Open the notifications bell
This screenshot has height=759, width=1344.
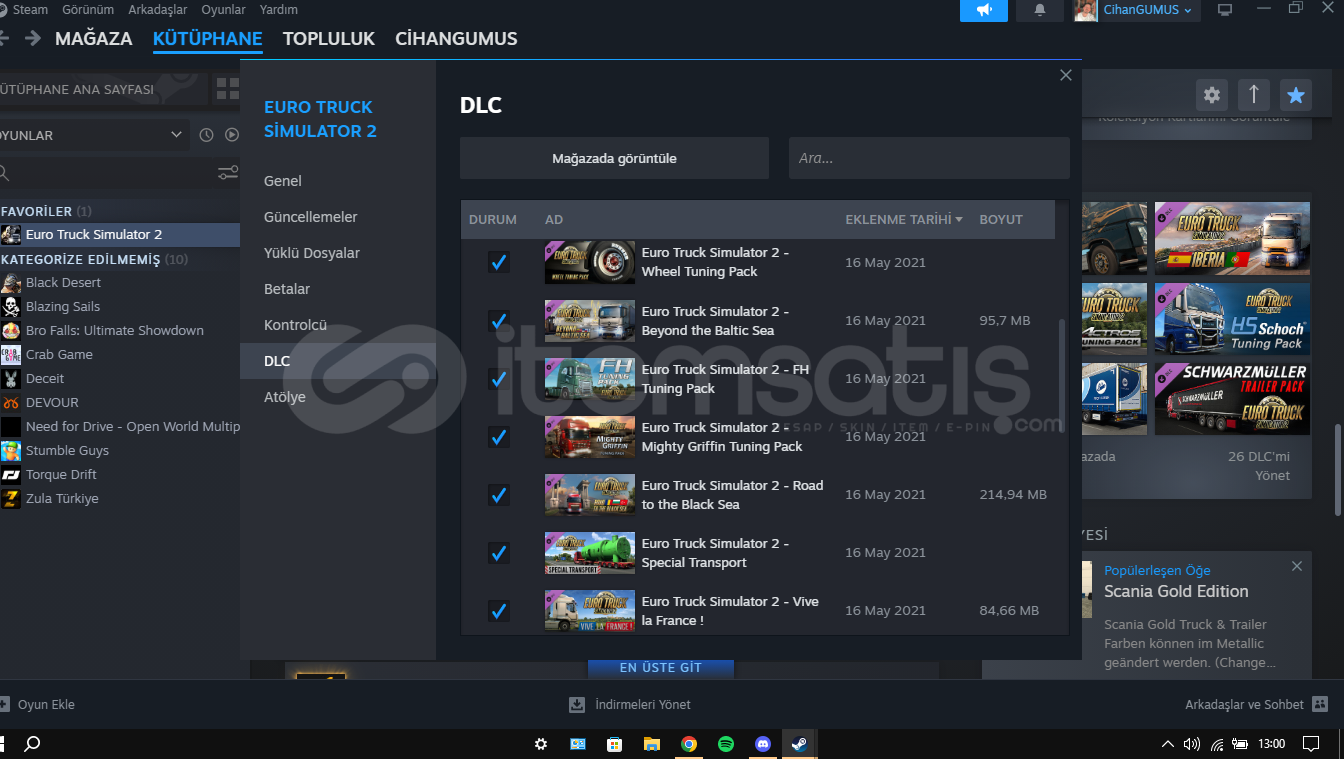tap(1040, 10)
